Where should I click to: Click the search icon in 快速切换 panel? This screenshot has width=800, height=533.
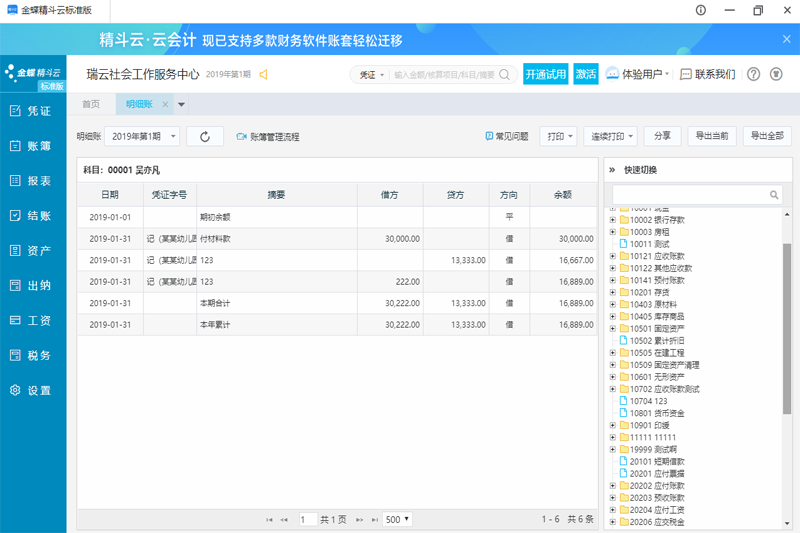773,195
